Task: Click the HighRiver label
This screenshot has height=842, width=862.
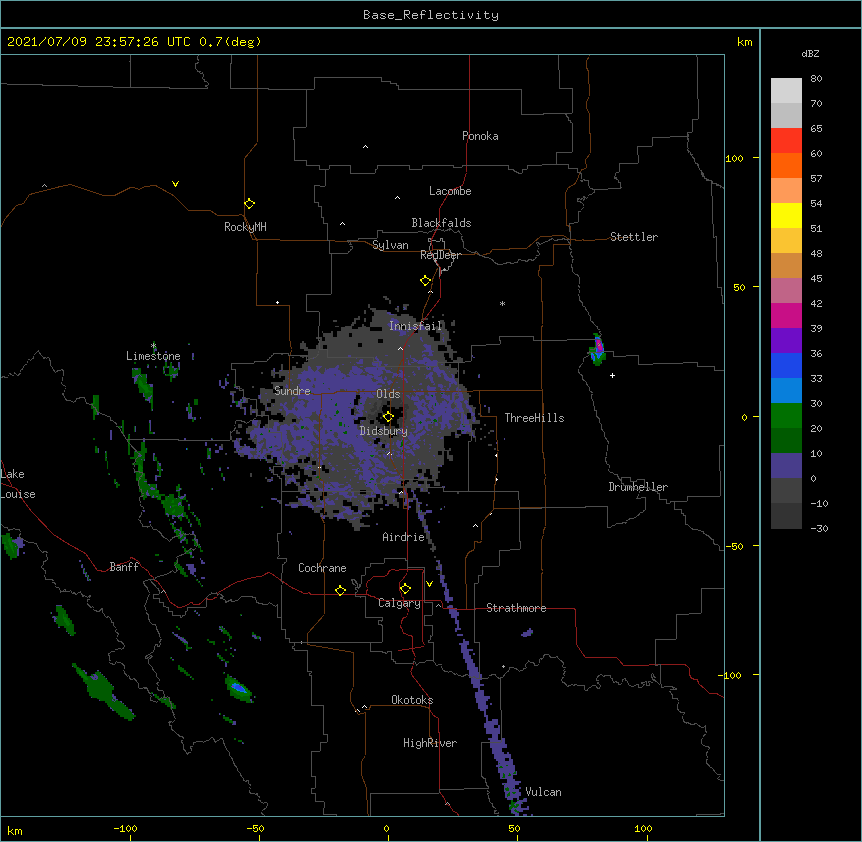Action: [430, 743]
